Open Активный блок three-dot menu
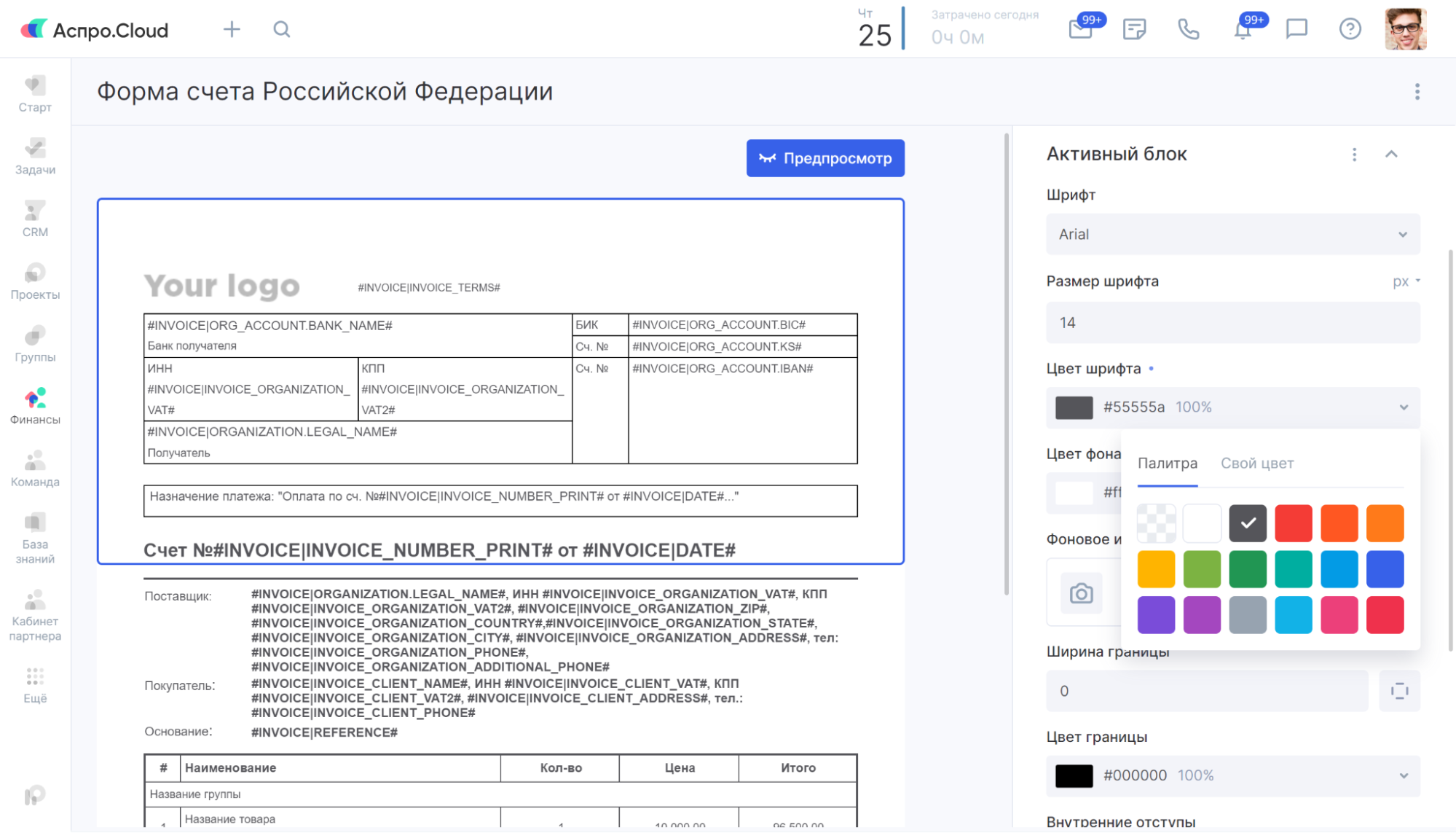This screenshot has height=833, width=1456. pyautogui.click(x=1354, y=155)
